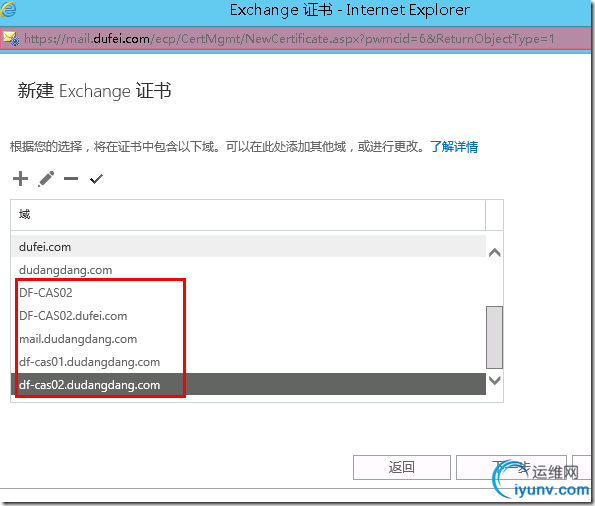Select the df-cas02.dudangdang.com row
Image resolution: width=595 pixels, height=506 pixels.
click(x=248, y=385)
